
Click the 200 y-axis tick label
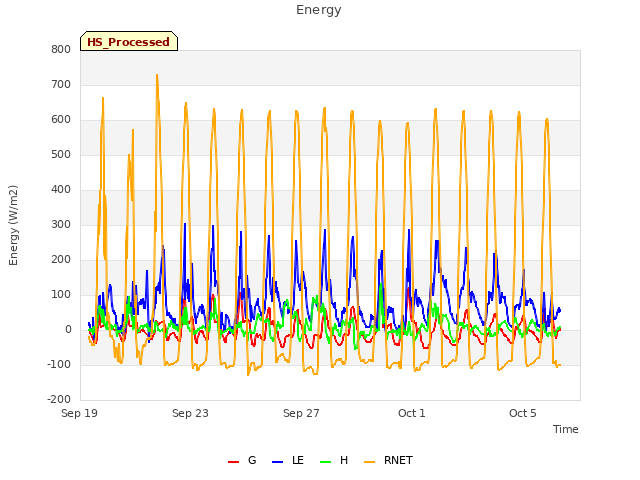(x=61, y=260)
